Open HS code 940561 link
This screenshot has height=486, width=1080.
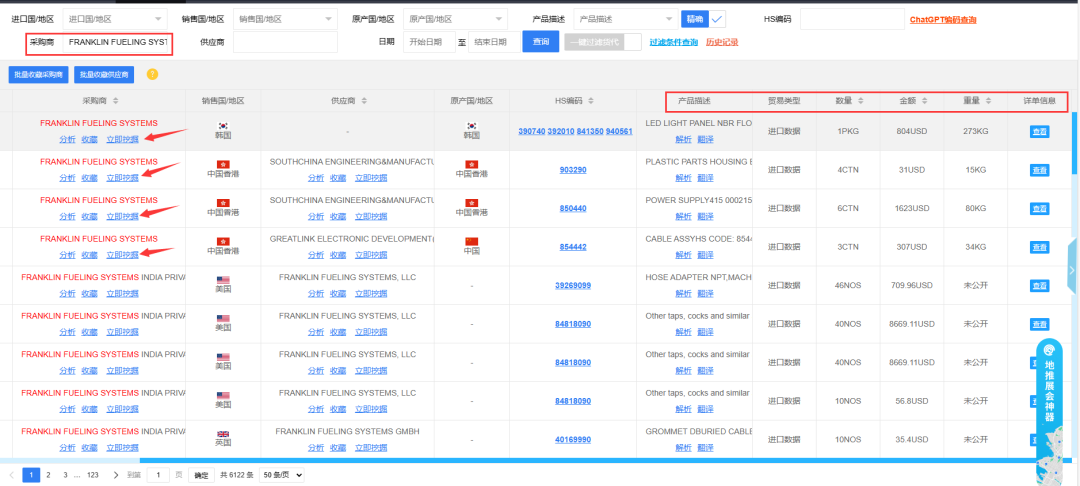click(619, 131)
